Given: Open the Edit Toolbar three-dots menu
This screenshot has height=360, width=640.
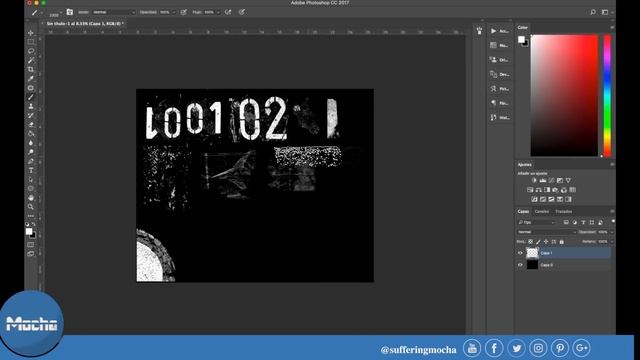Looking at the screenshot, I should coord(31,216).
